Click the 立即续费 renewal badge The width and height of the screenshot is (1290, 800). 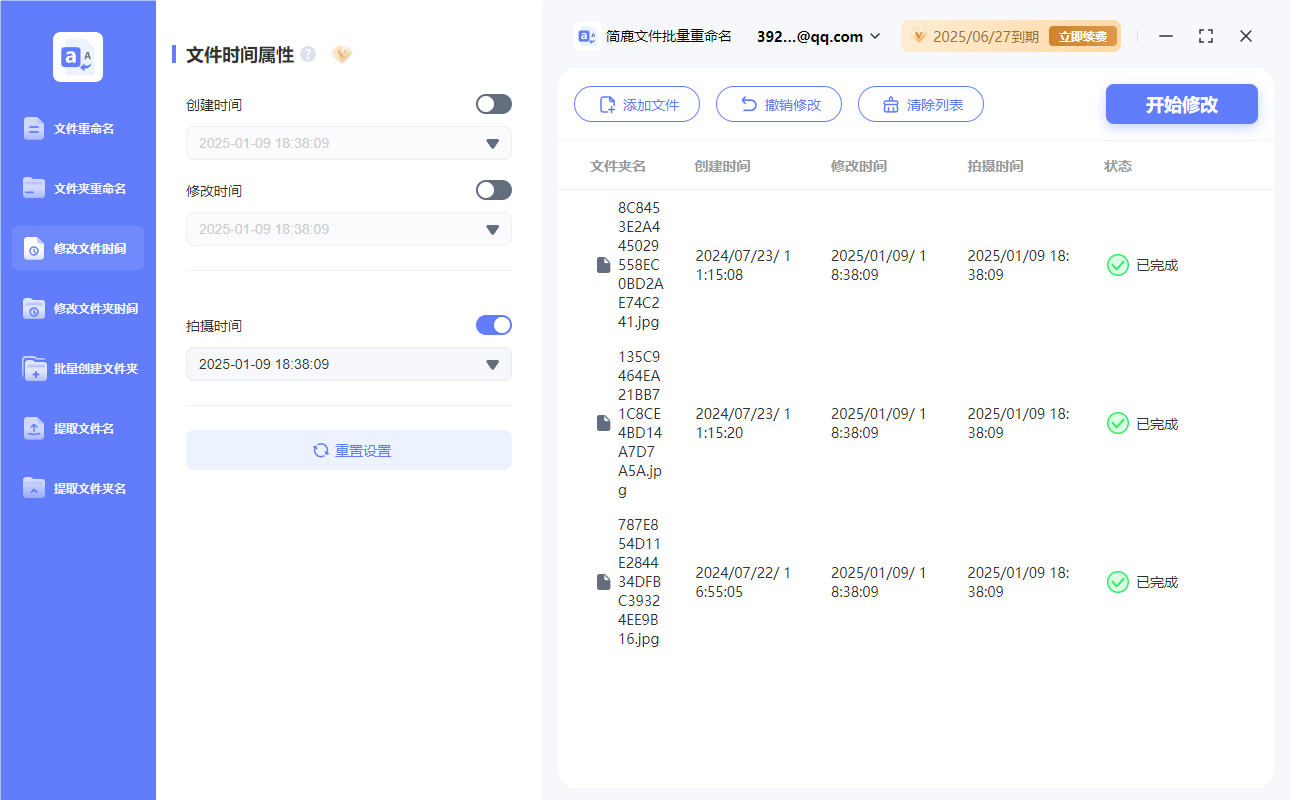[1082, 35]
